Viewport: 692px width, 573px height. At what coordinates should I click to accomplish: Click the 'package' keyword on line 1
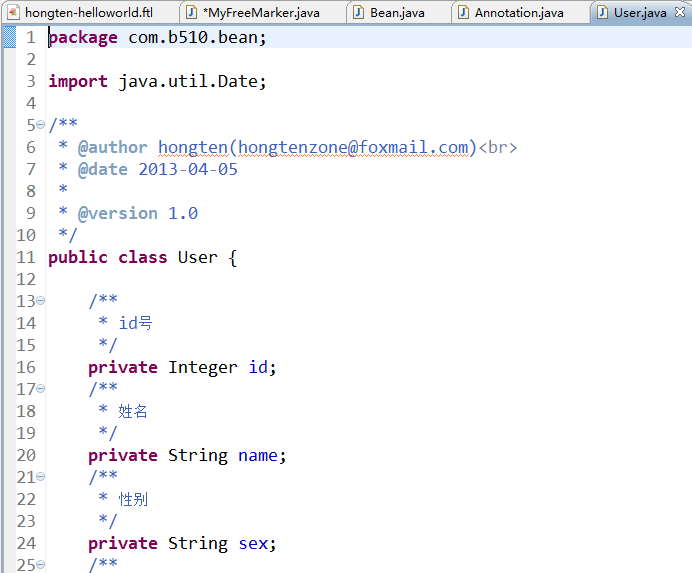(83, 38)
